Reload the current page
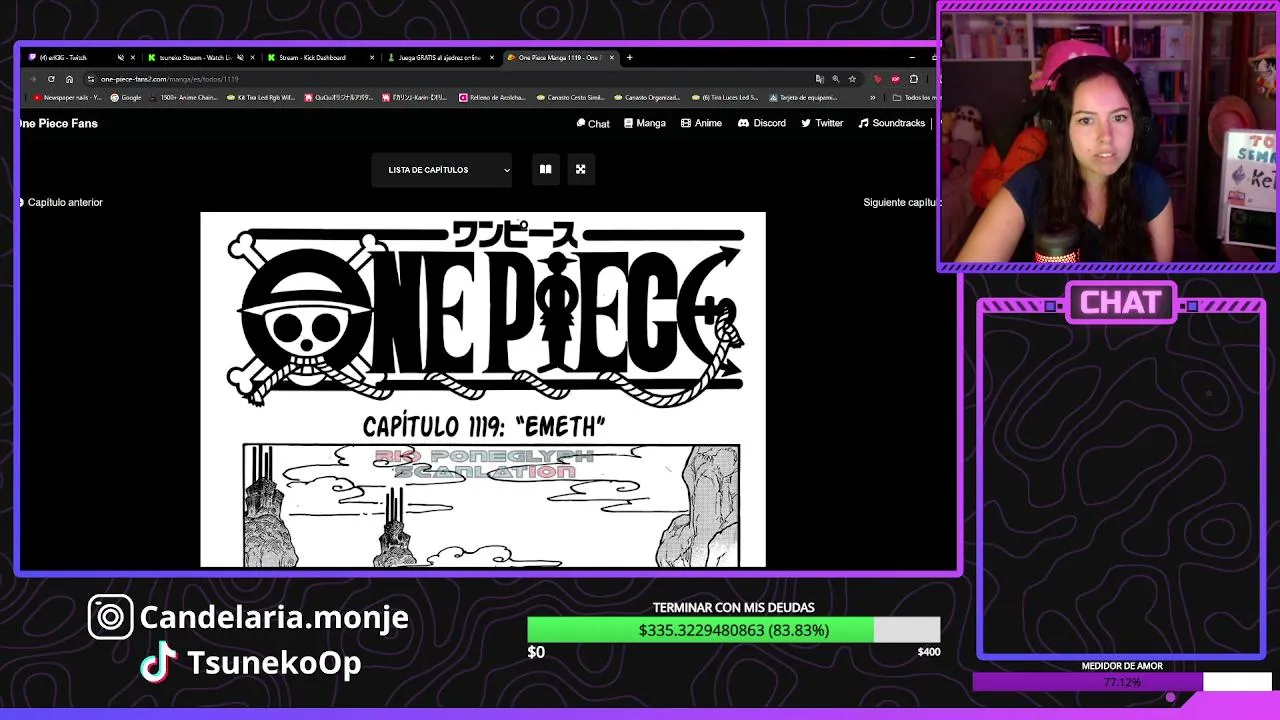Screen dimensions: 1280x720 click(51, 79)
